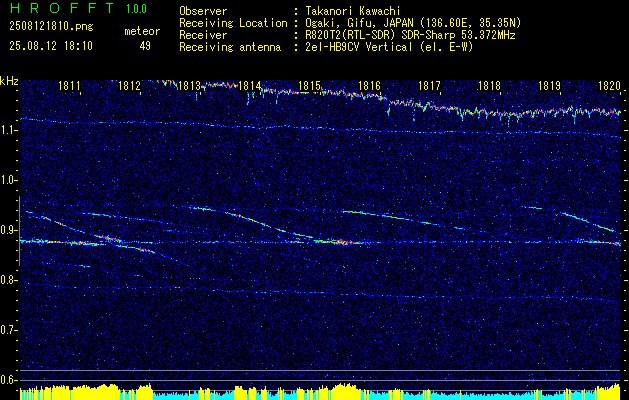This screenshot has height=400, width=629.
Task: Select R820T2(RTL-SDR) SDR-Sharp 53.372MHz text
Action: (410, 35)
